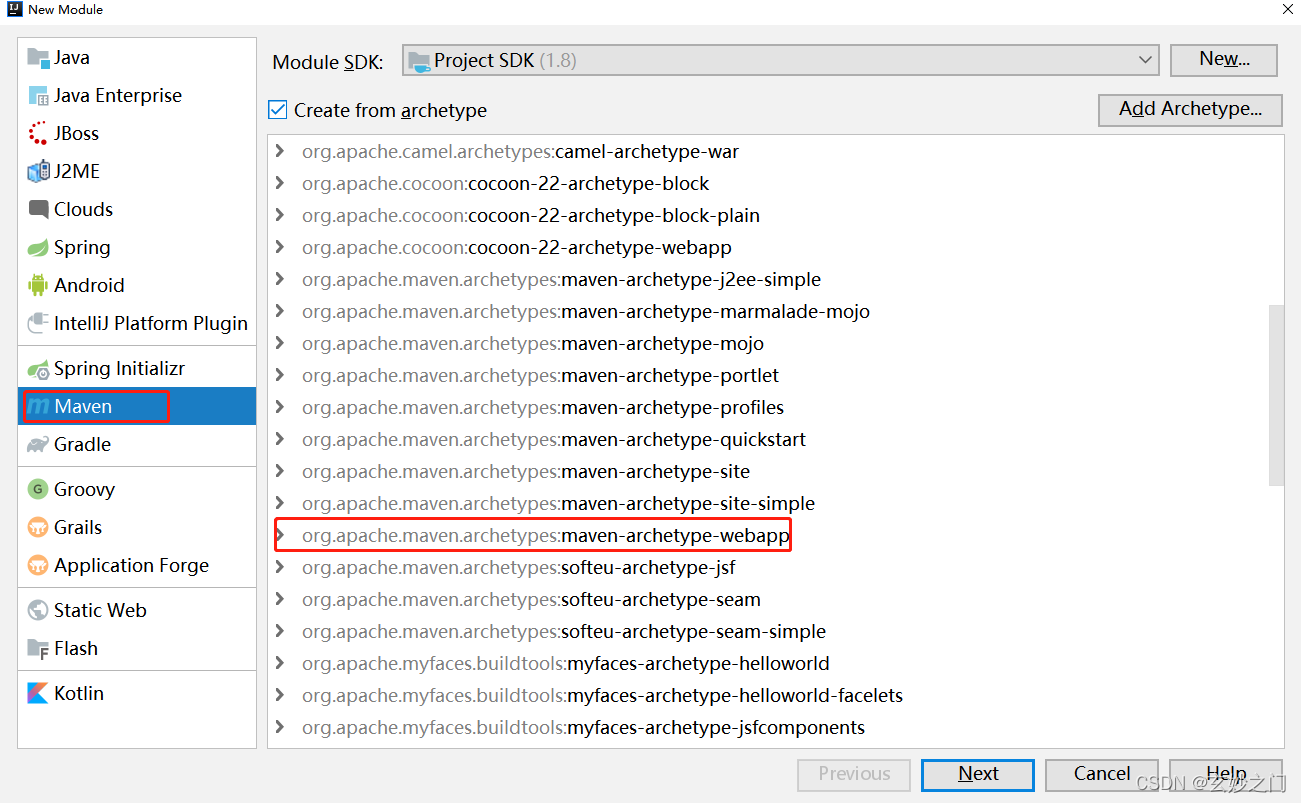Viewport: 1301px width, 803px height.
Task: Expand myfaces-archetype-helloworld-facelets node
Action: click(x=281, y=696)
